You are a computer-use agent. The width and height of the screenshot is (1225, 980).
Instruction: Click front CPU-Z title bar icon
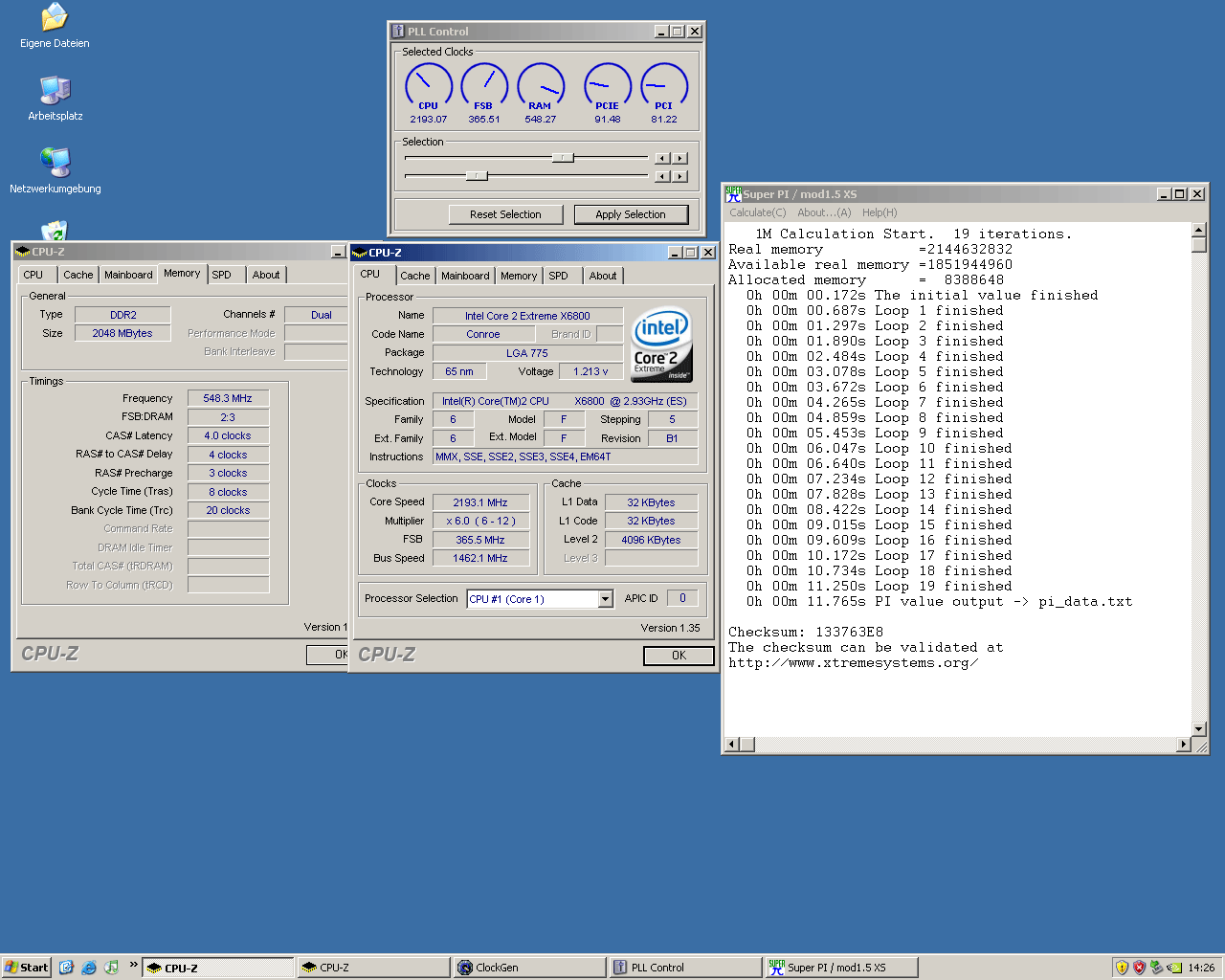click(x=360, y=253)
